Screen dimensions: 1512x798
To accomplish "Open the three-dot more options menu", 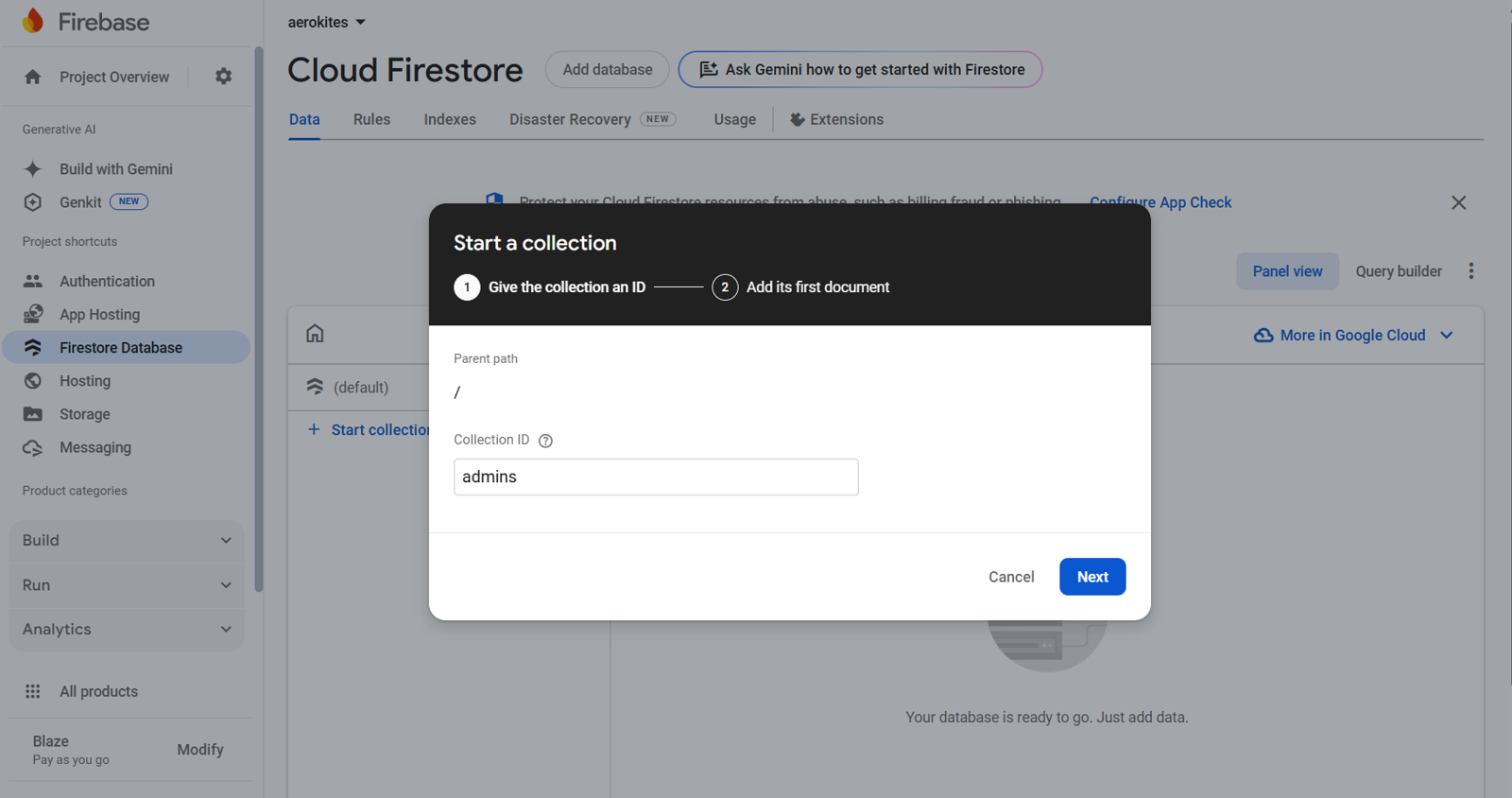I will [1471, 271].
